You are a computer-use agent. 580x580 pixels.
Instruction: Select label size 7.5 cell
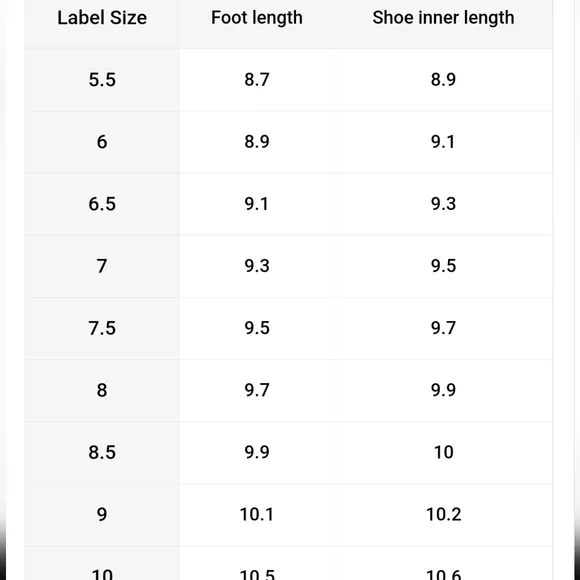102,328
